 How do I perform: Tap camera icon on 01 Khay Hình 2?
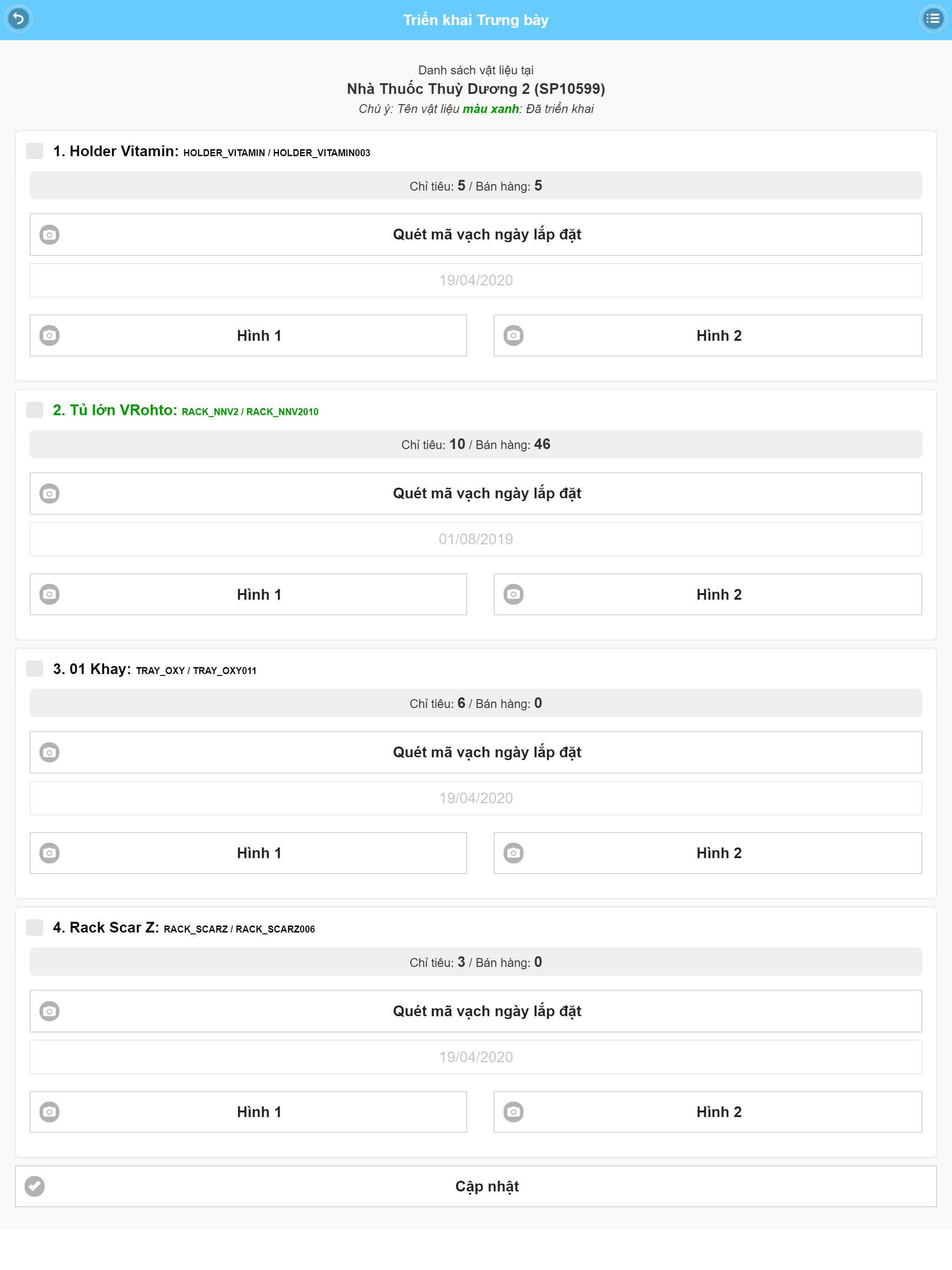[x=513, y=853]
